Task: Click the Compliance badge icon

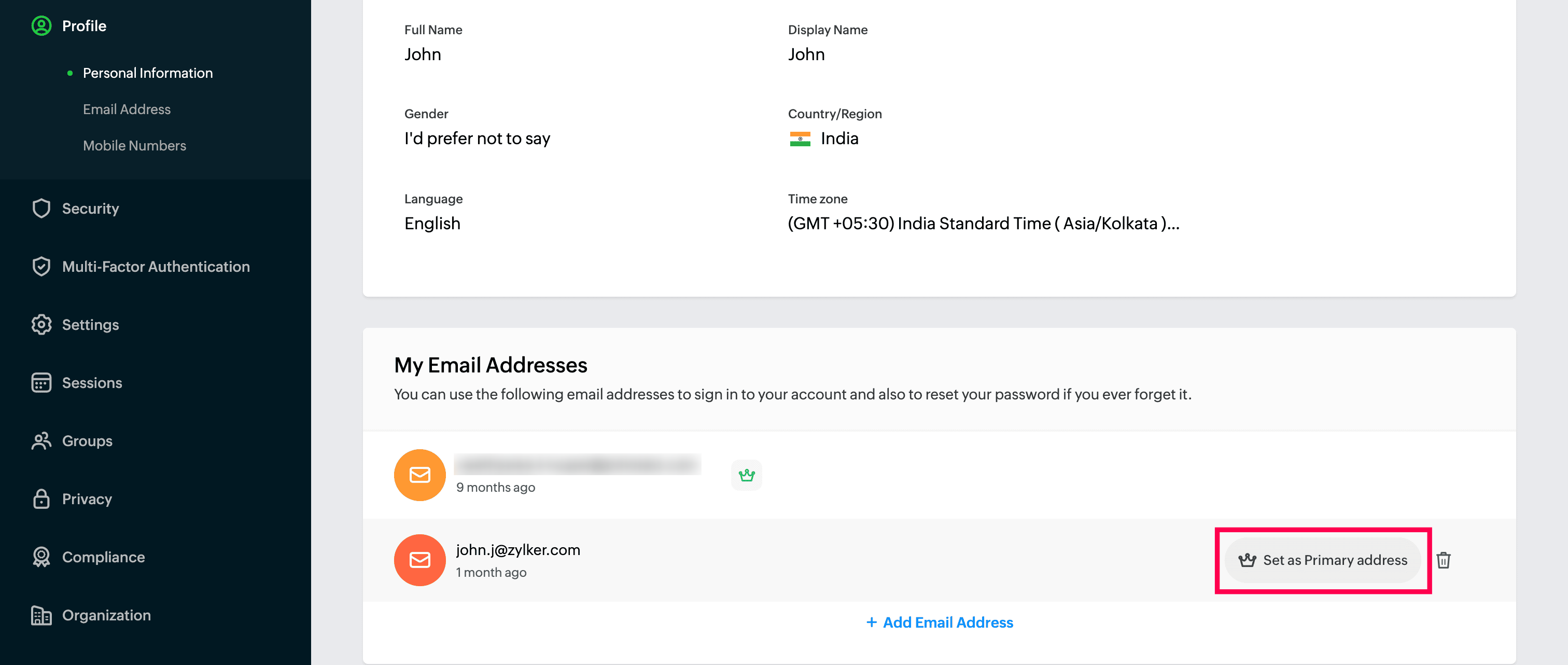Action: click(41, 557)
